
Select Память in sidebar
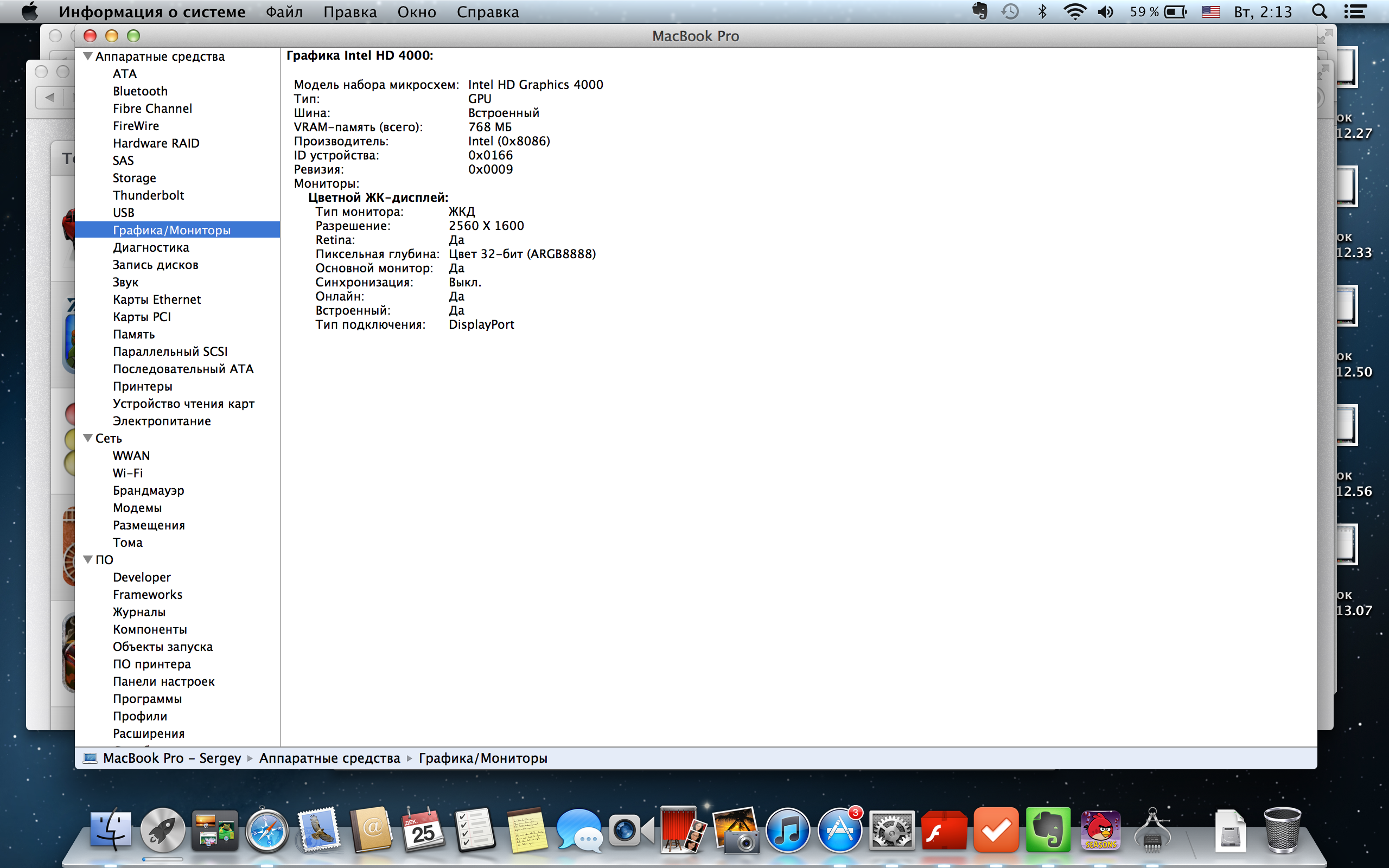click(x=133, y=334)
